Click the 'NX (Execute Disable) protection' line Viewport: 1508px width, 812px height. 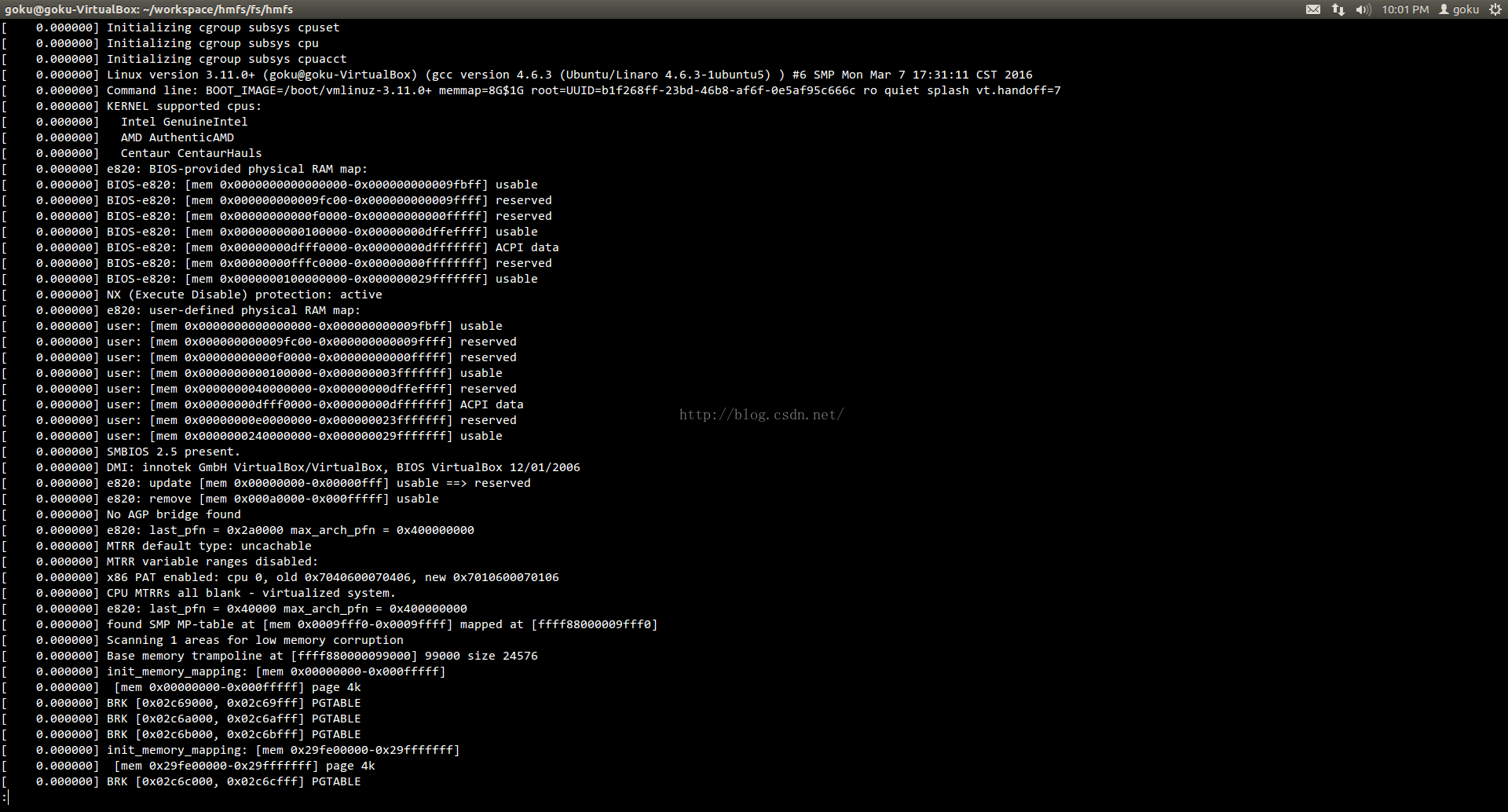(192, 294)
